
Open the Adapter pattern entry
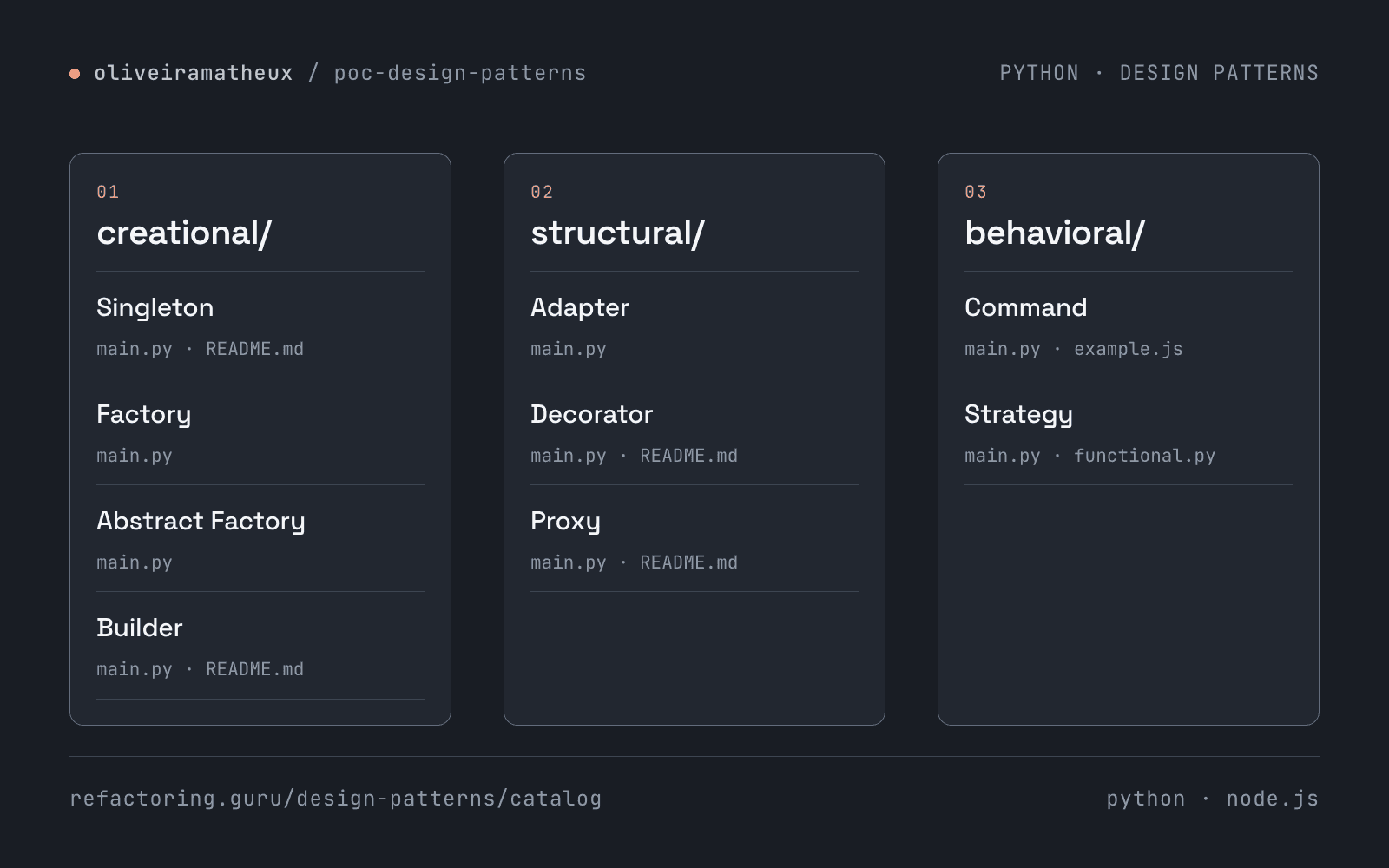[580, 307]
